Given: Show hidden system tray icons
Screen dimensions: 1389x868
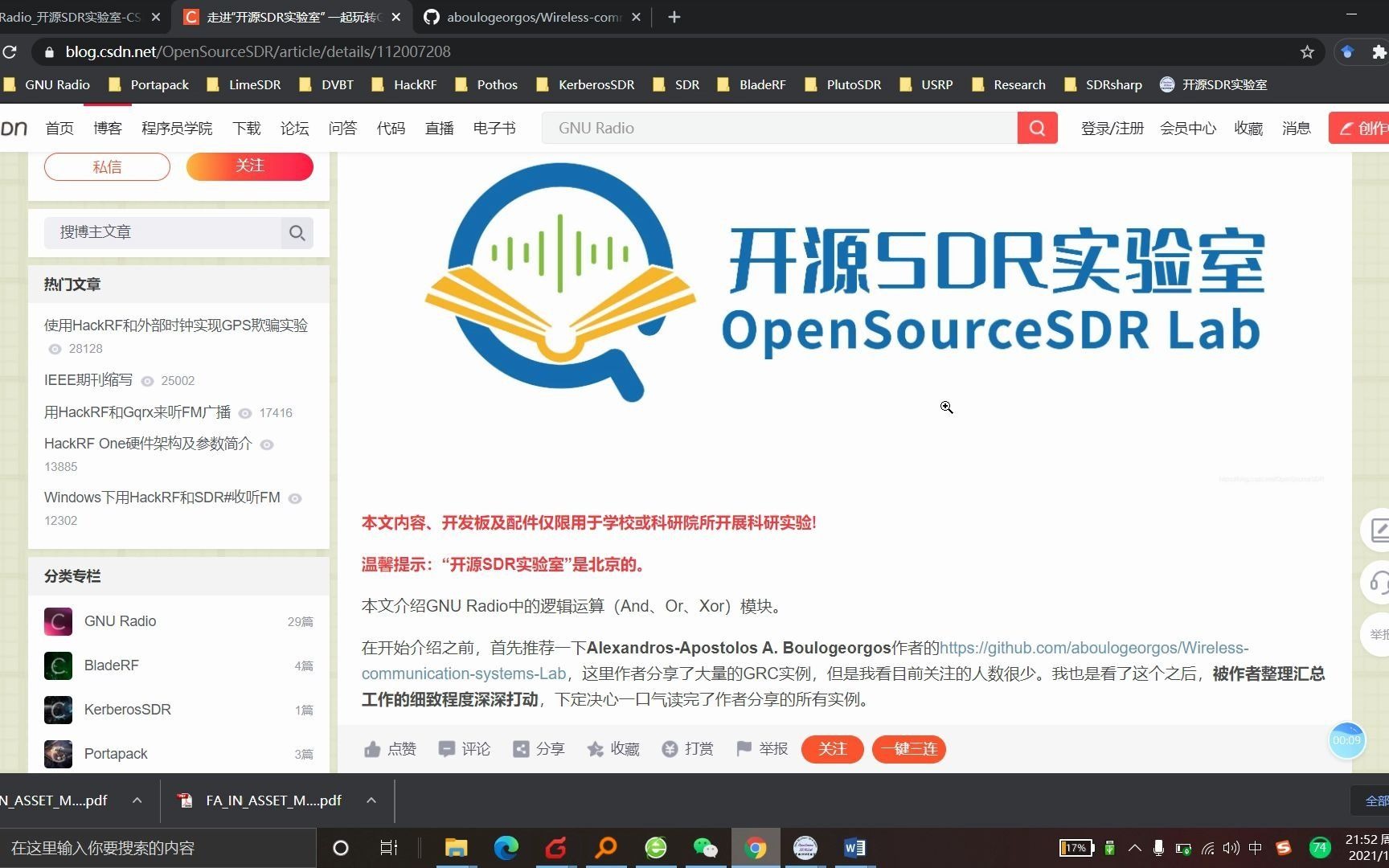Looking at the screenshot, I should click(x=1134, y=848).
